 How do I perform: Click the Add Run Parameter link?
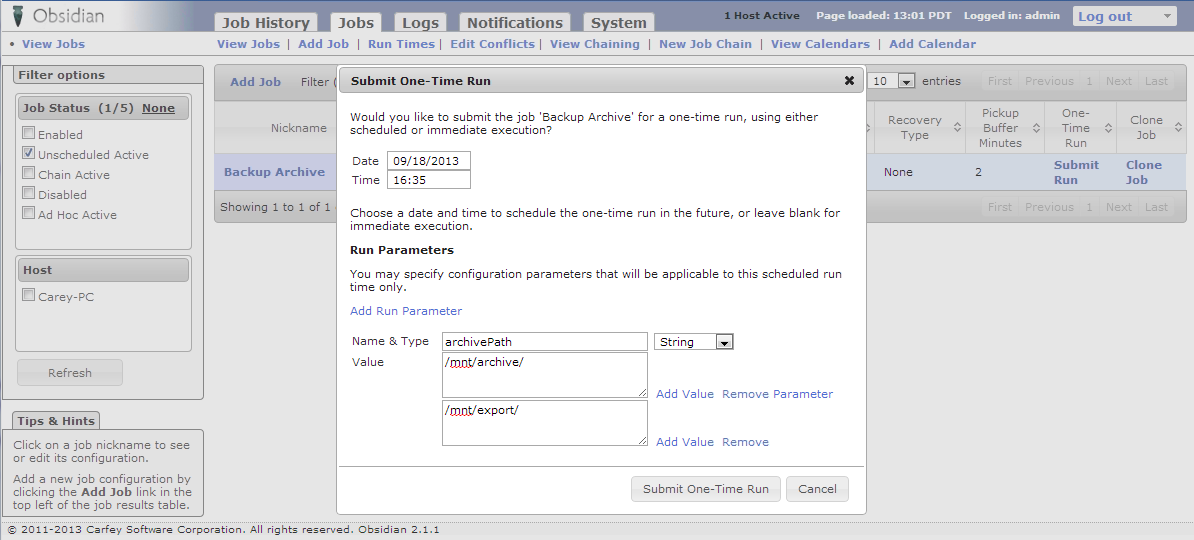[406, 311]
